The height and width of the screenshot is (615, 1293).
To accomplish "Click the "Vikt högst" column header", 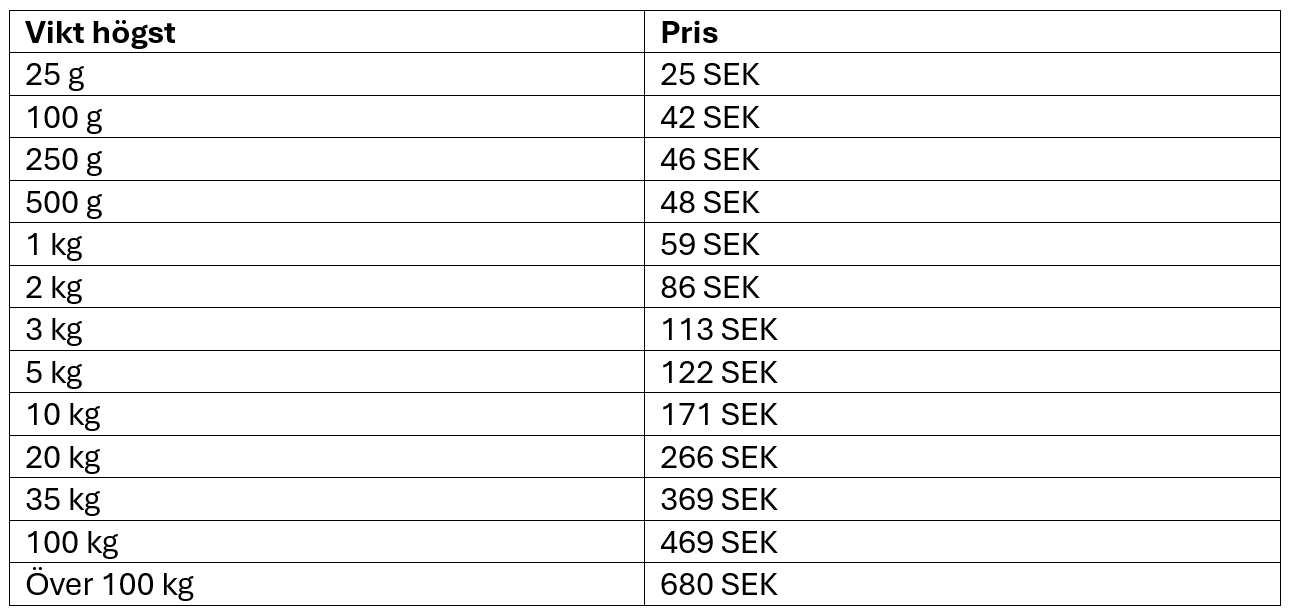I will tap(100, 33).
